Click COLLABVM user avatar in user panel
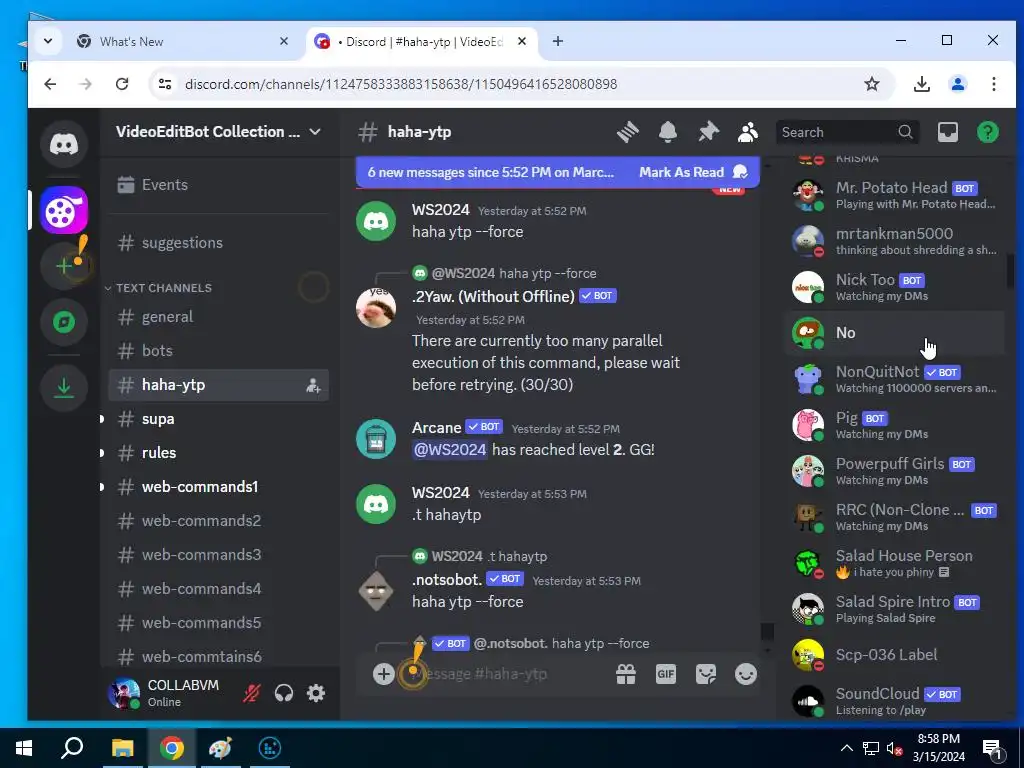 coord(123,693)
